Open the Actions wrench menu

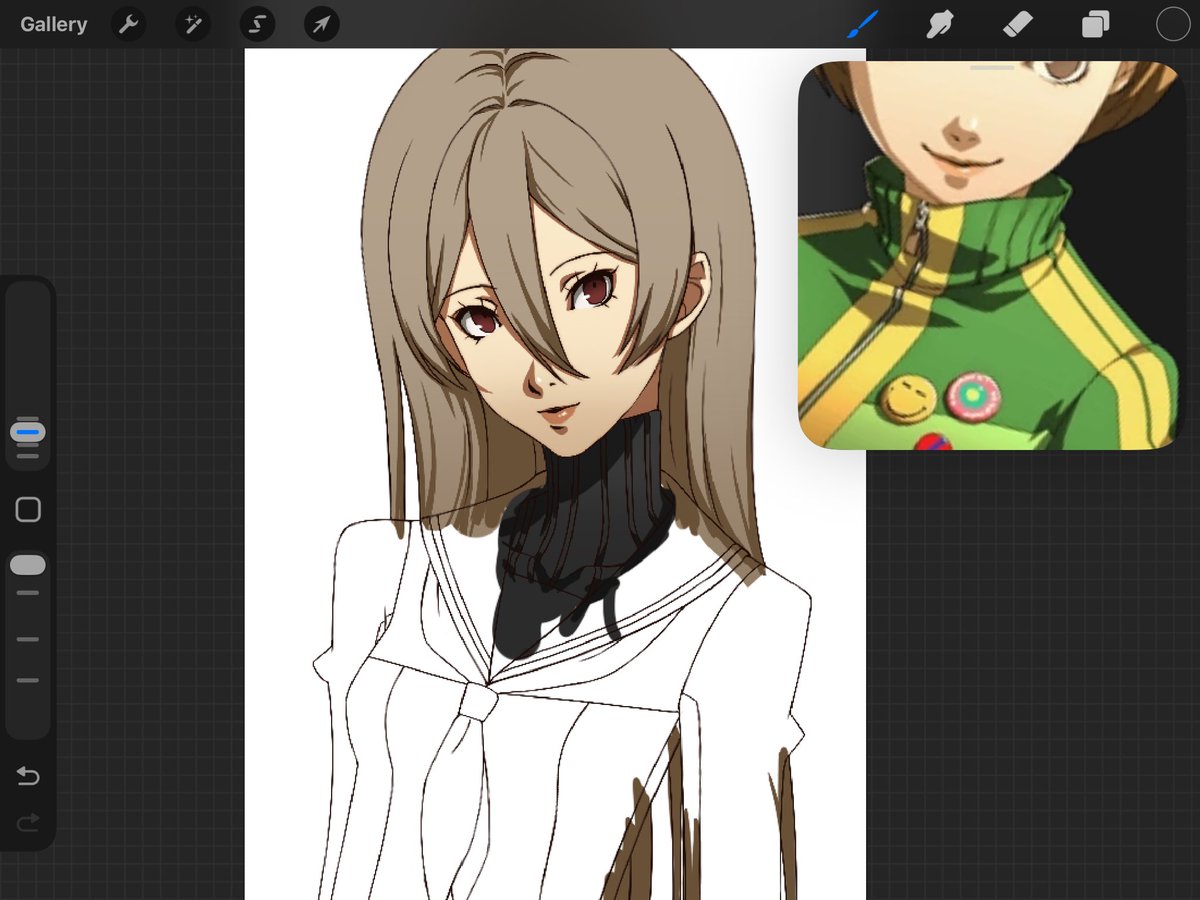coord(129,24)
